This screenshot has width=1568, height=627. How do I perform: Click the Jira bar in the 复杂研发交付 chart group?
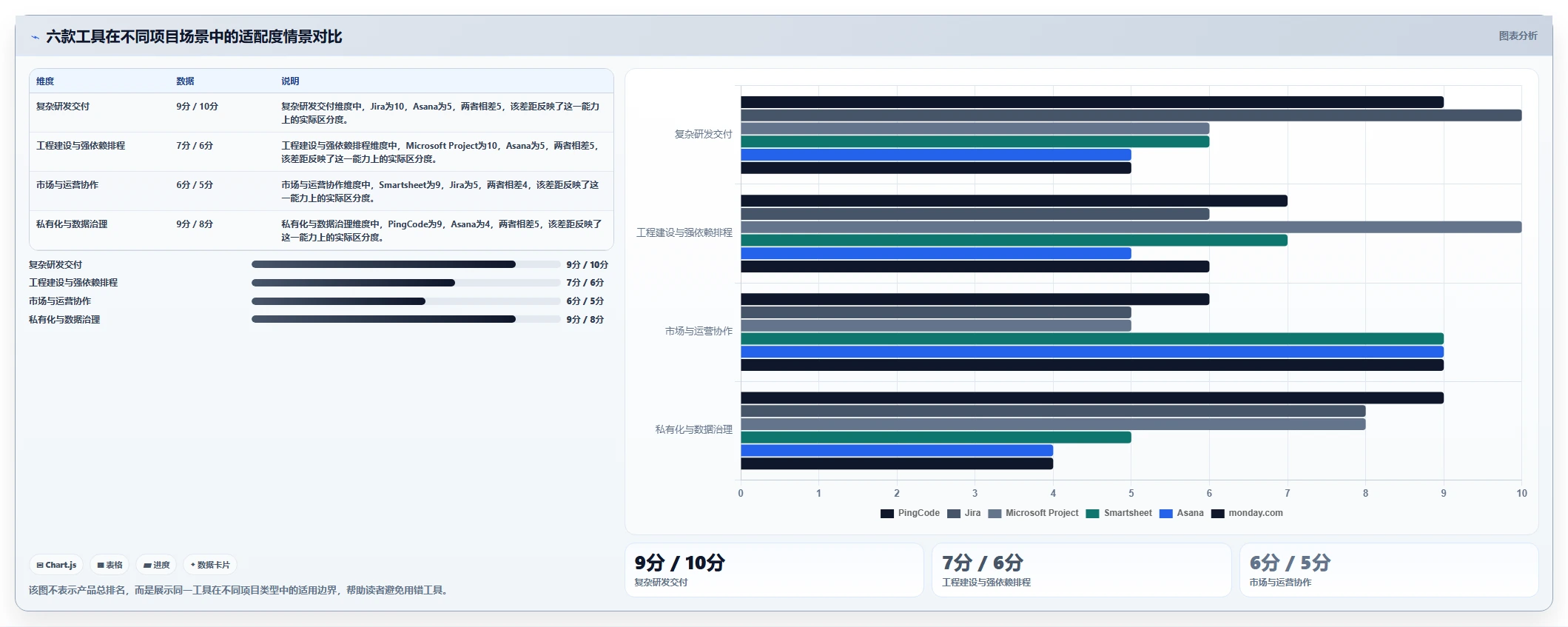click(1131, 115)
